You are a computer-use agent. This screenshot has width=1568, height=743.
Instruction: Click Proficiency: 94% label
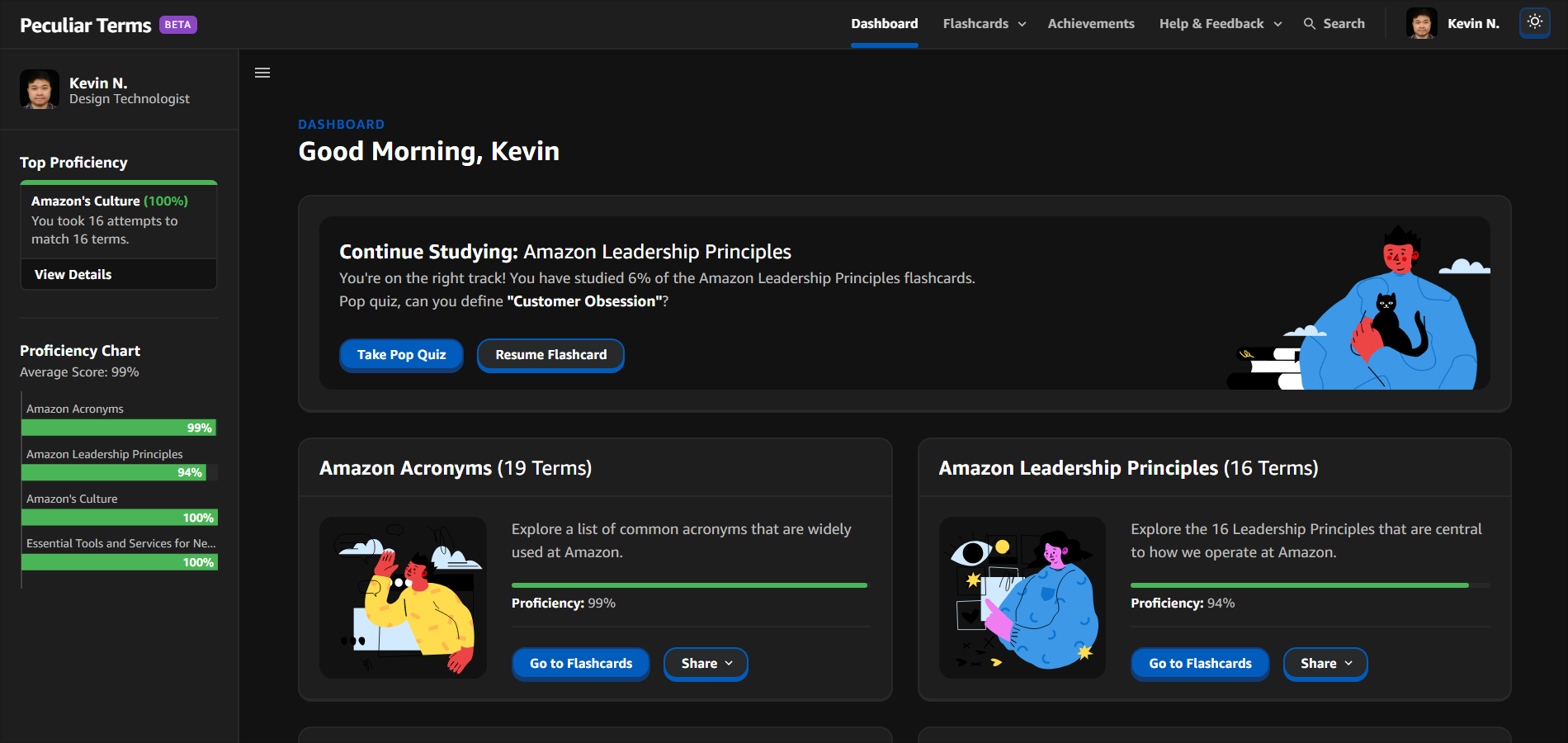1183,603
